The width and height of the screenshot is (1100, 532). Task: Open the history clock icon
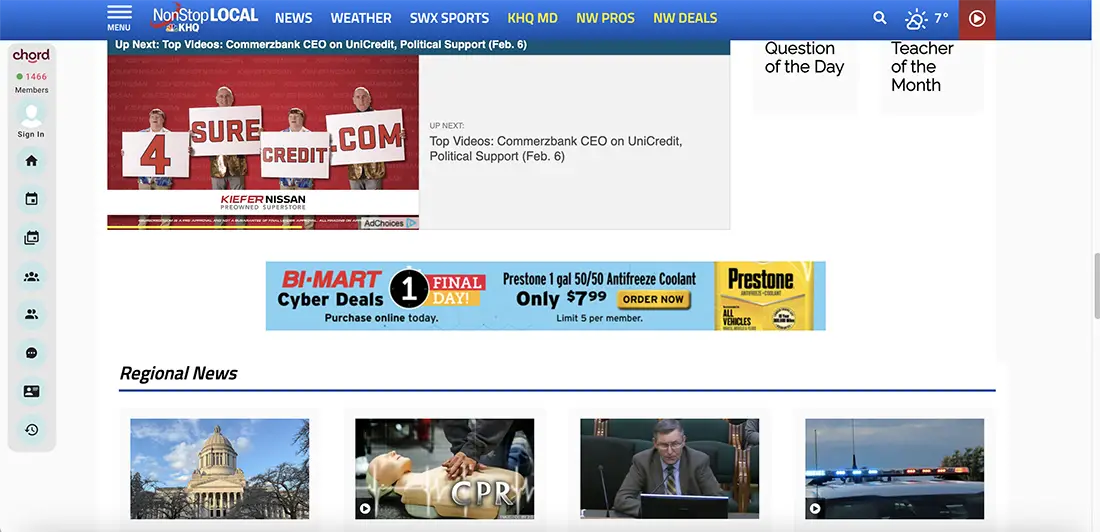pos(32,430)
